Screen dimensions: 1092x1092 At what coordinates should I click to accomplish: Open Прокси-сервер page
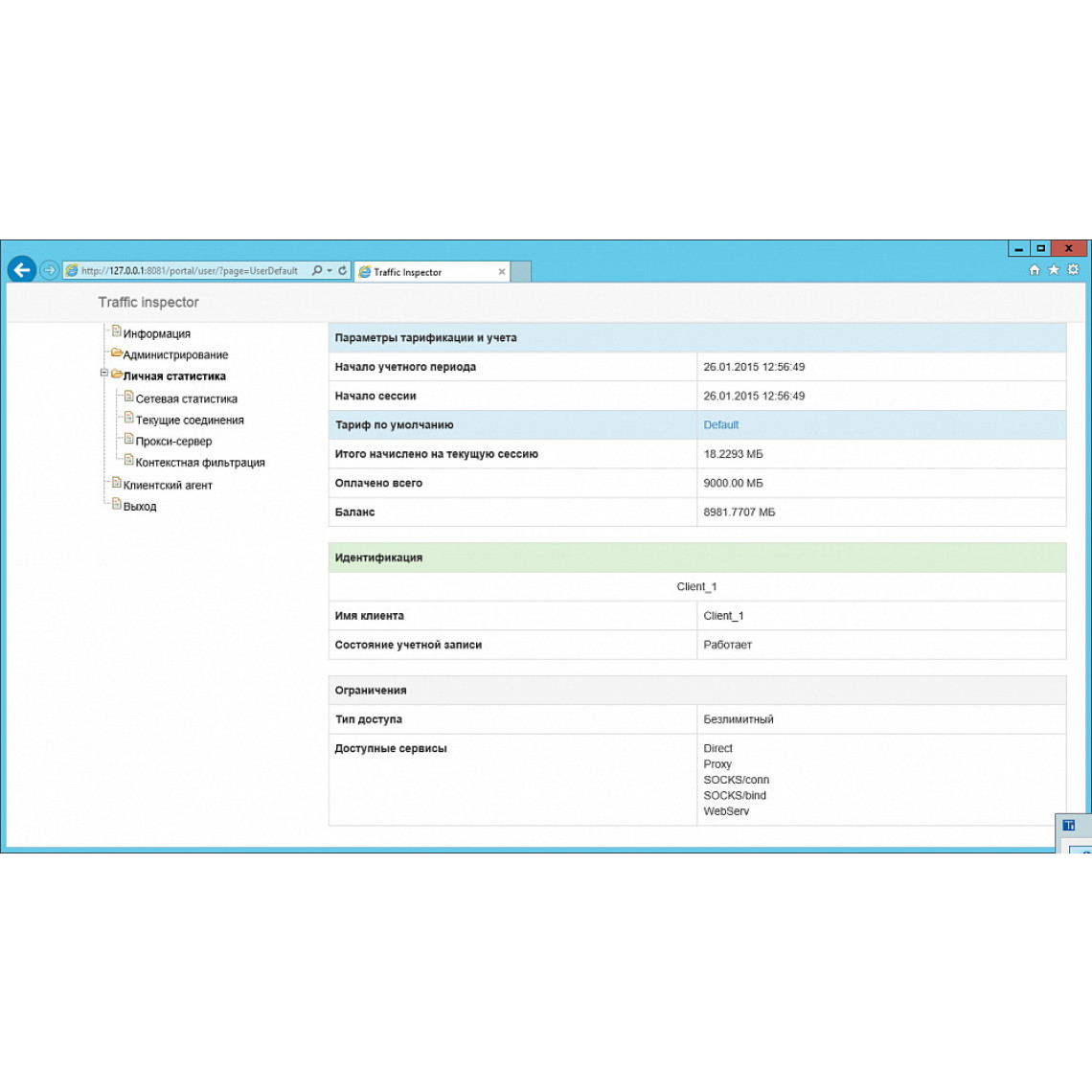173,442
